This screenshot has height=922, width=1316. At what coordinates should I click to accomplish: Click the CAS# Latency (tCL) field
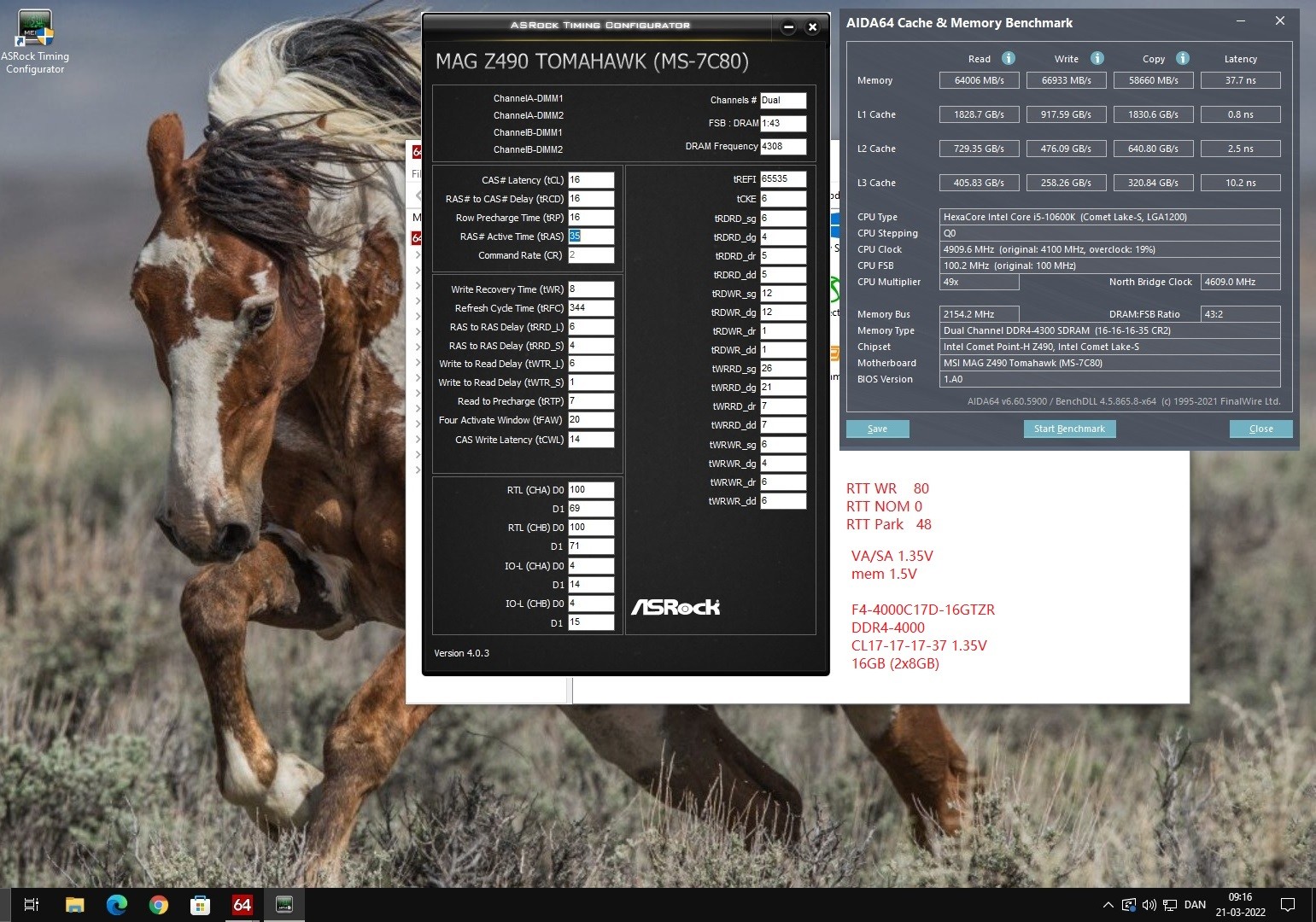(591, 180)
